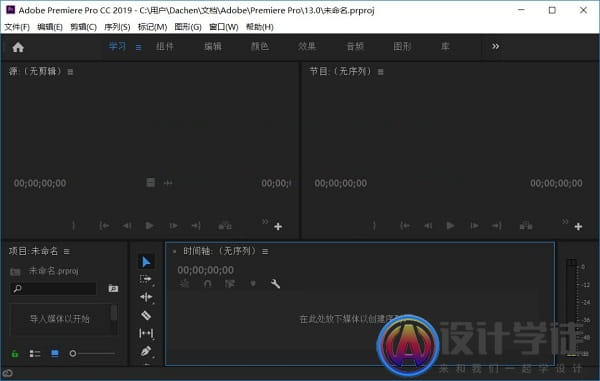The image size is (600, 381).
Task: Open the Source panel hamburger menu
Action: pos(70,72)
